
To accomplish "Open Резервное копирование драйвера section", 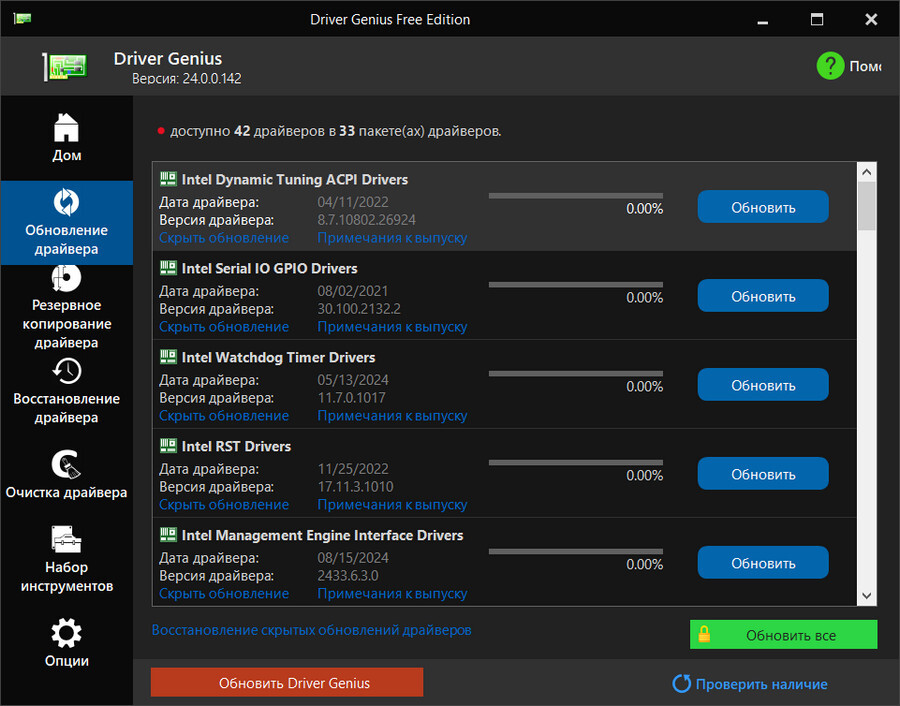I will click(67, 307).
